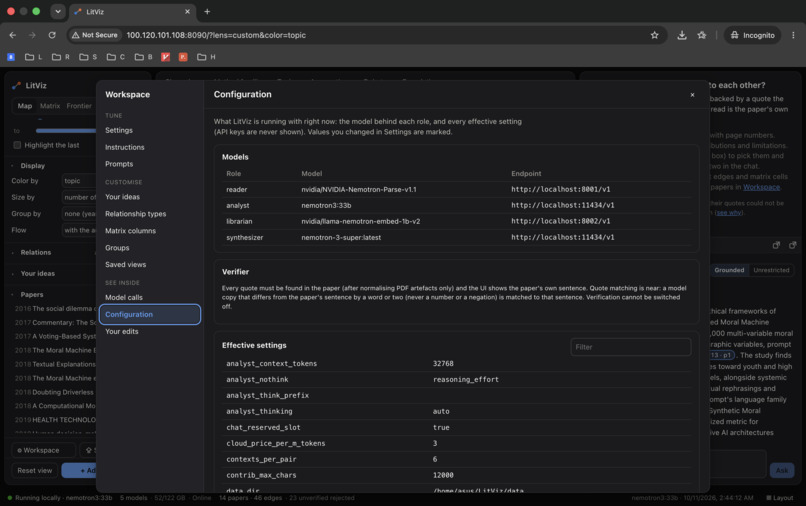Open the Layout control in status bar
Screen dimensions: 806x506
tap(779, 498)
